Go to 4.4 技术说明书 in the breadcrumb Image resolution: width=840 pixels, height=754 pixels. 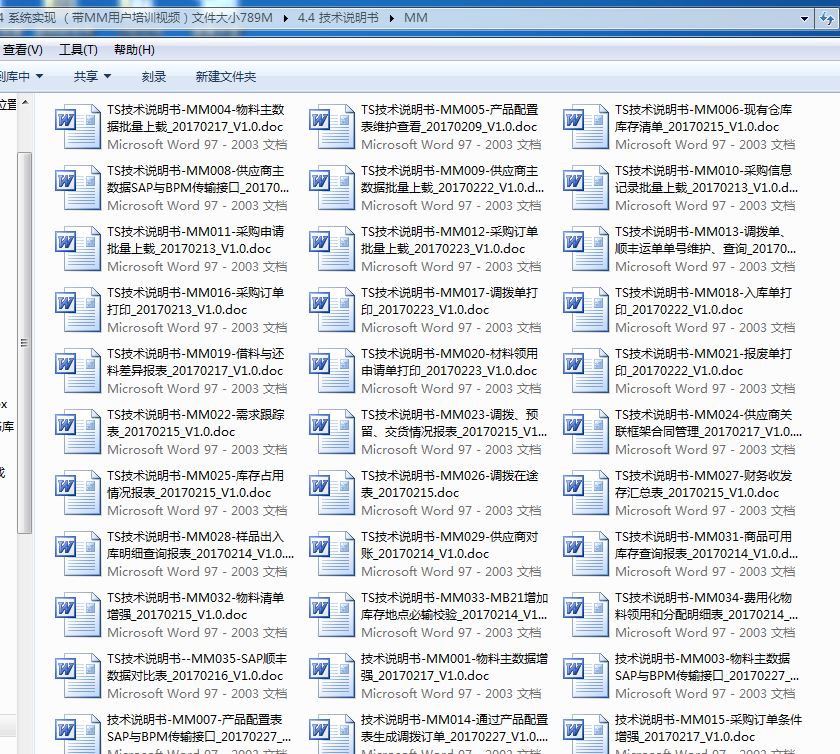(338, 18)
